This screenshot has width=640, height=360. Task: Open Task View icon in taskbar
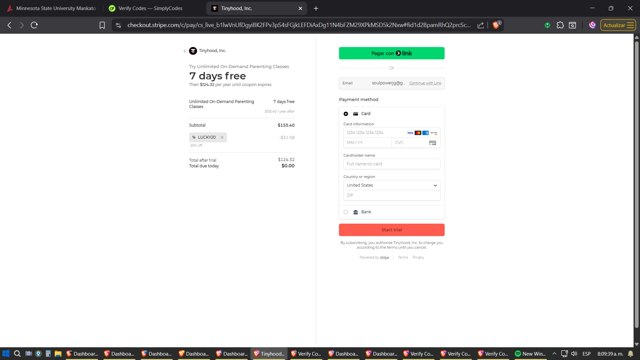[28, 354]
